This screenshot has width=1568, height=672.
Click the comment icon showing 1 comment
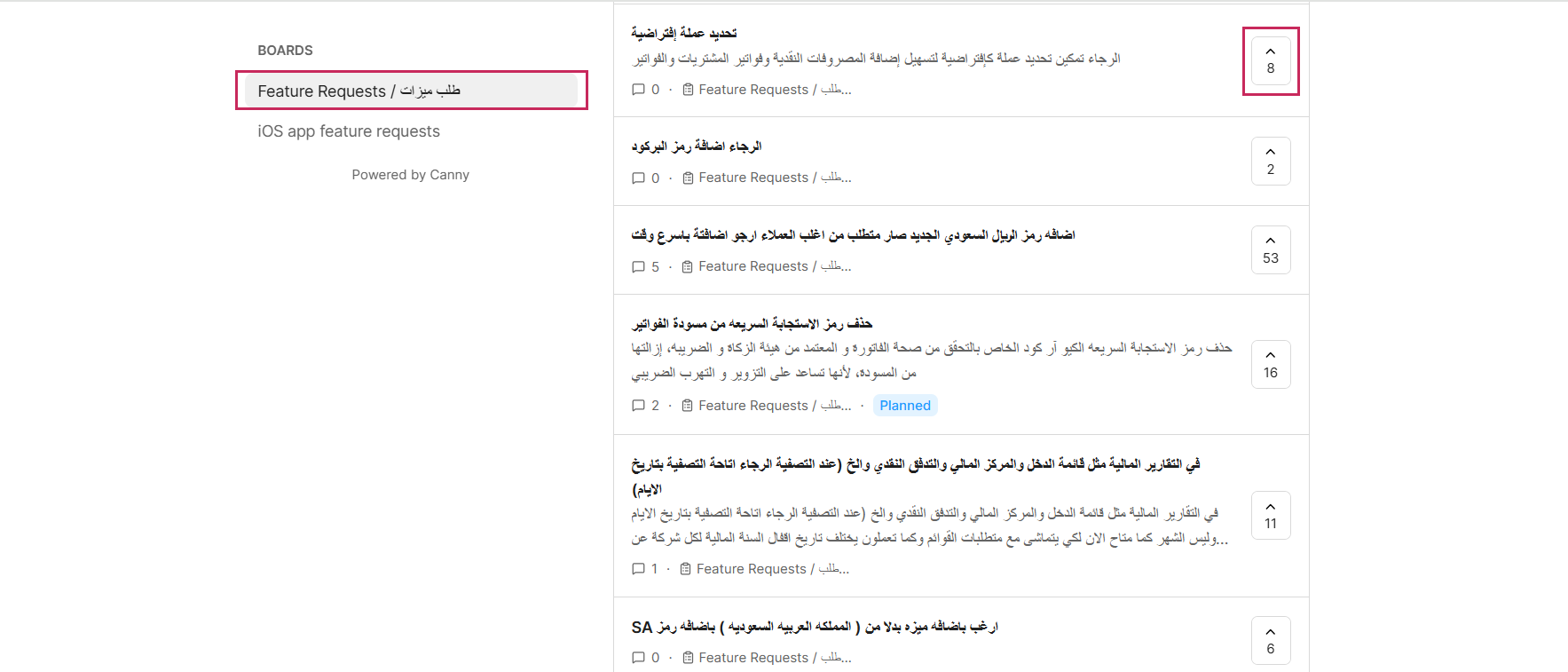point(638,569)
